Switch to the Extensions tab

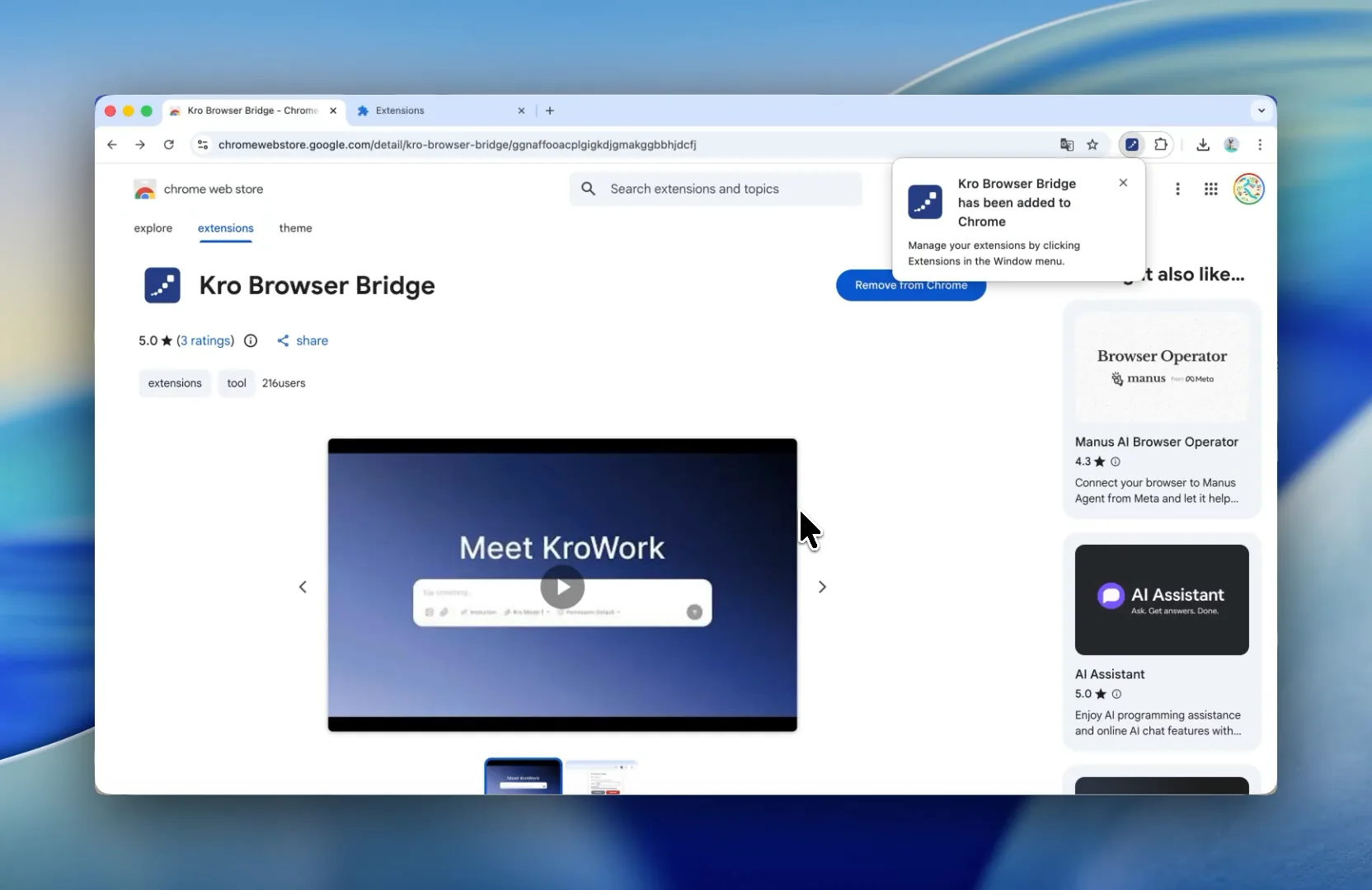pyautogui.click(x=442, y=110)
